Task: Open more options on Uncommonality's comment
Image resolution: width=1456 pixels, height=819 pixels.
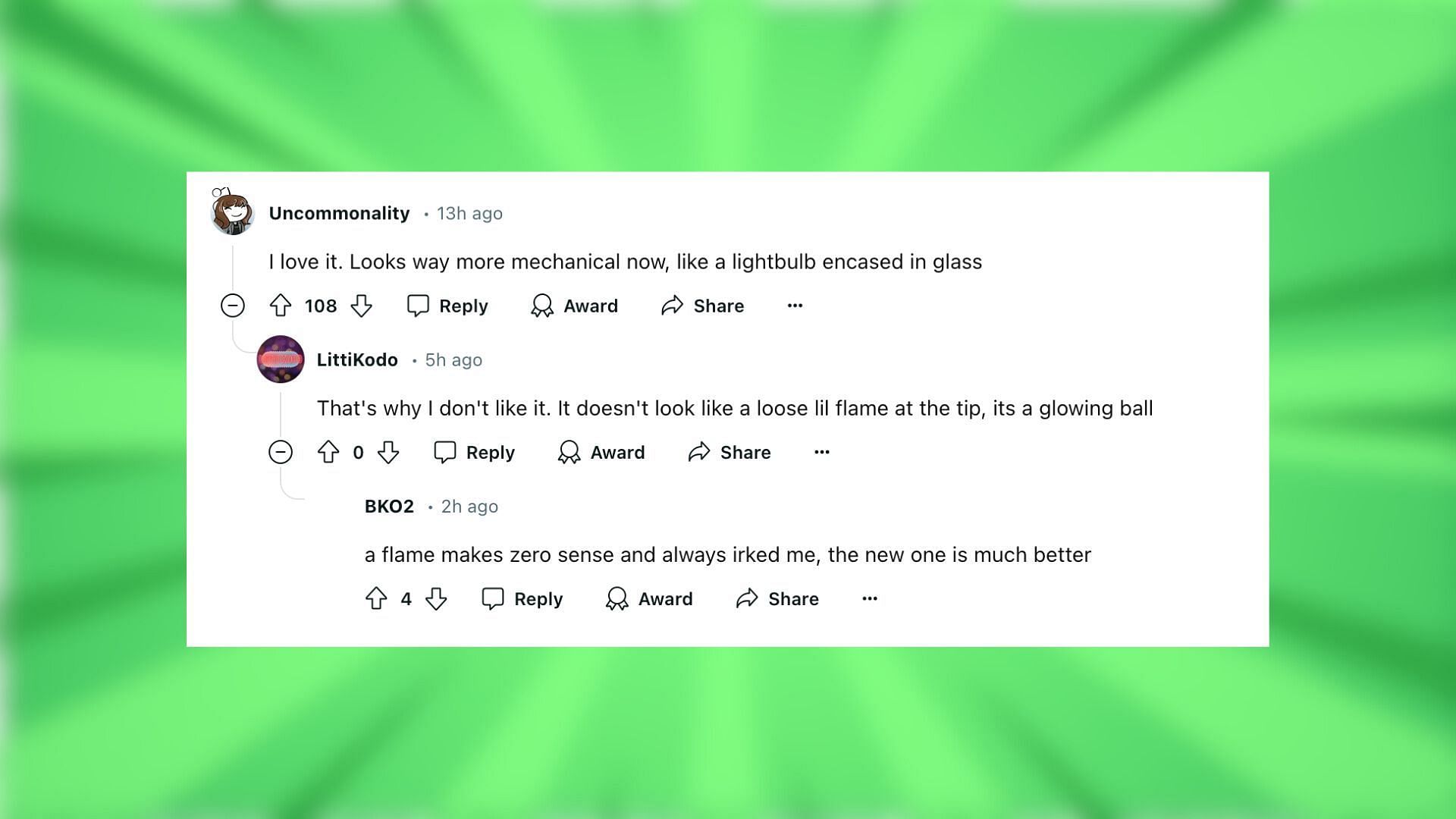Action: [795, 306]
